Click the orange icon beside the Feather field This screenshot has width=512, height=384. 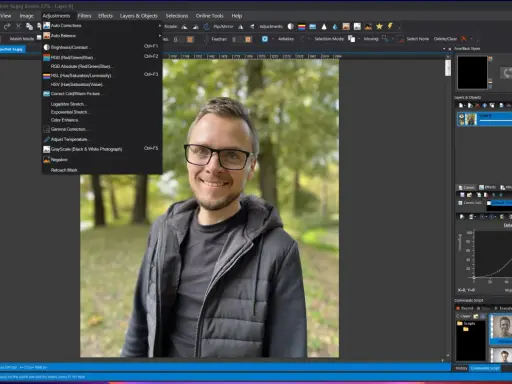(248, 39)
